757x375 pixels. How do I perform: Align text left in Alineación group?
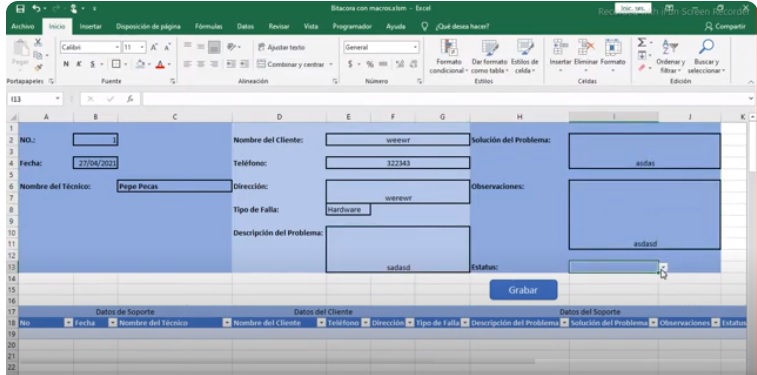[188, 64]
